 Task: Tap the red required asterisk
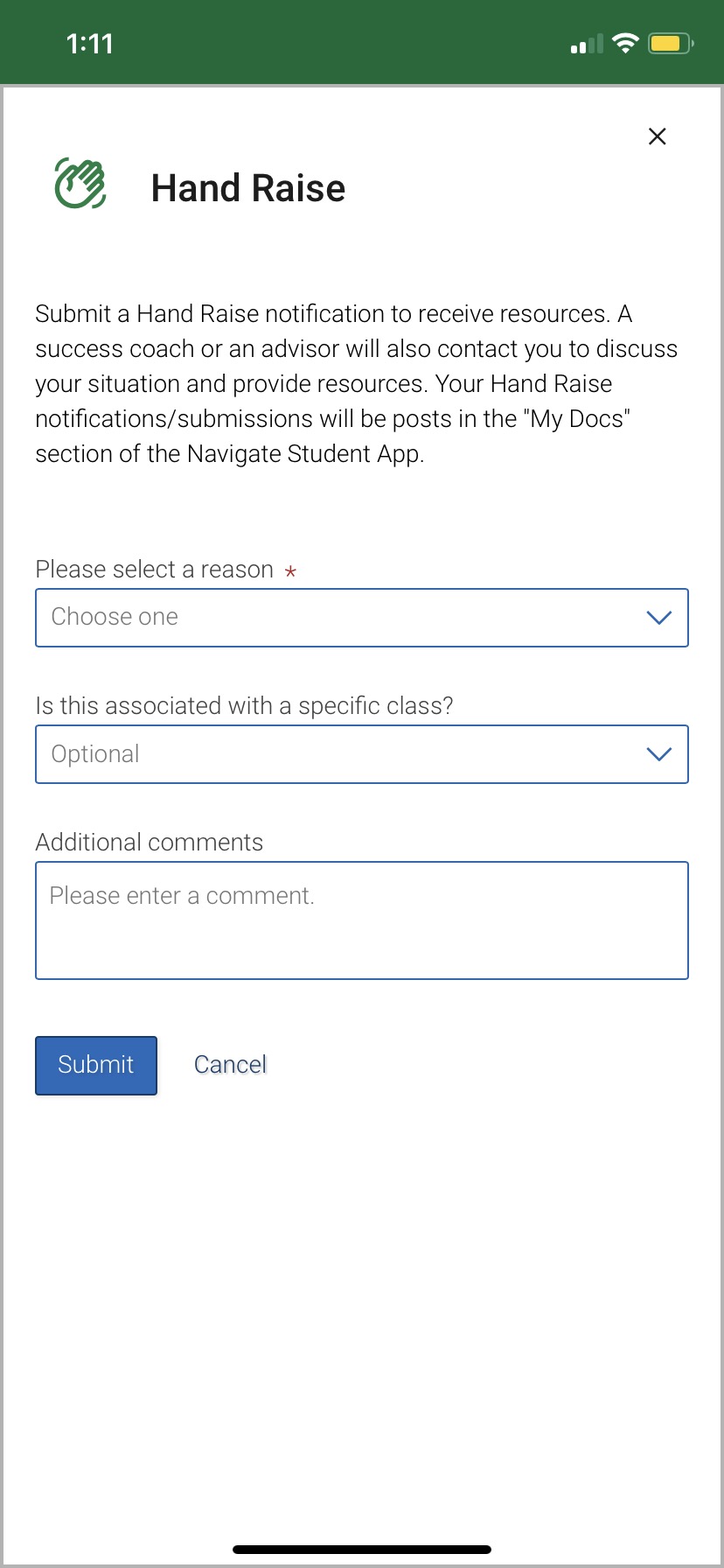coord(290,571)
